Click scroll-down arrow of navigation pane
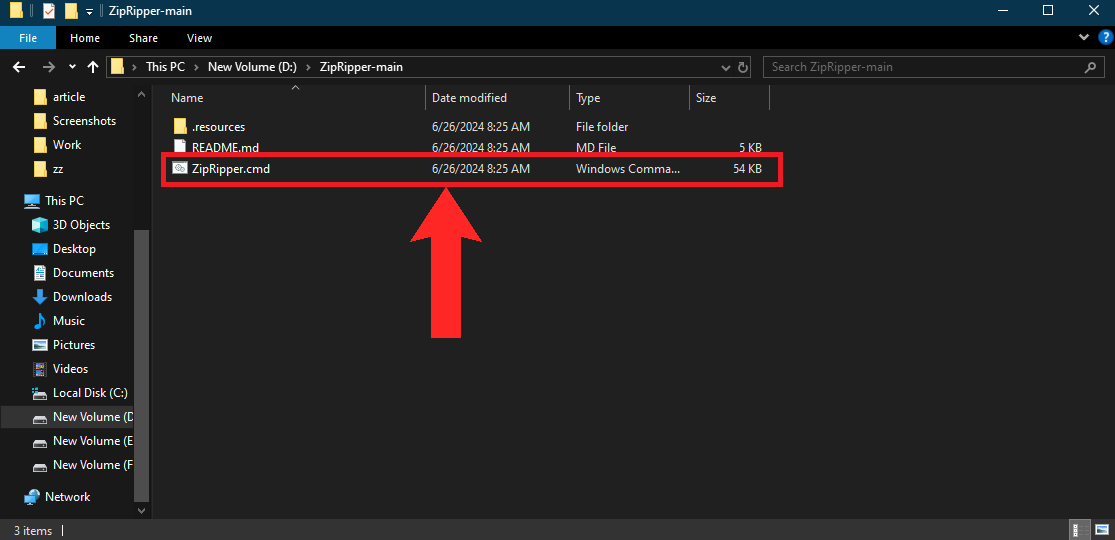Viewport: 1115px width, 540px height. pyautogui.click(x=142, y=510)
